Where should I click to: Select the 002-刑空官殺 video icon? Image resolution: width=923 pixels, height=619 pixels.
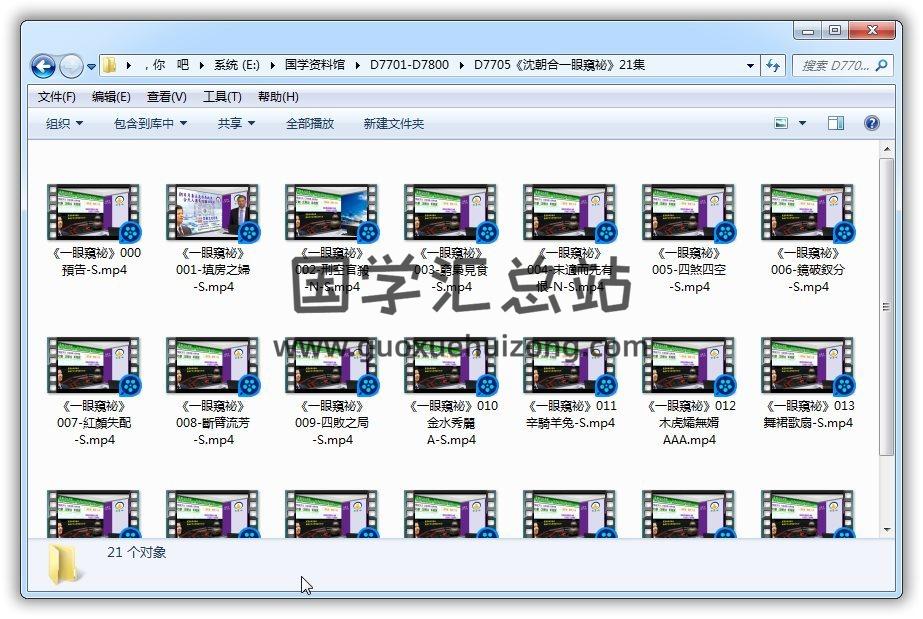point(332,212)
